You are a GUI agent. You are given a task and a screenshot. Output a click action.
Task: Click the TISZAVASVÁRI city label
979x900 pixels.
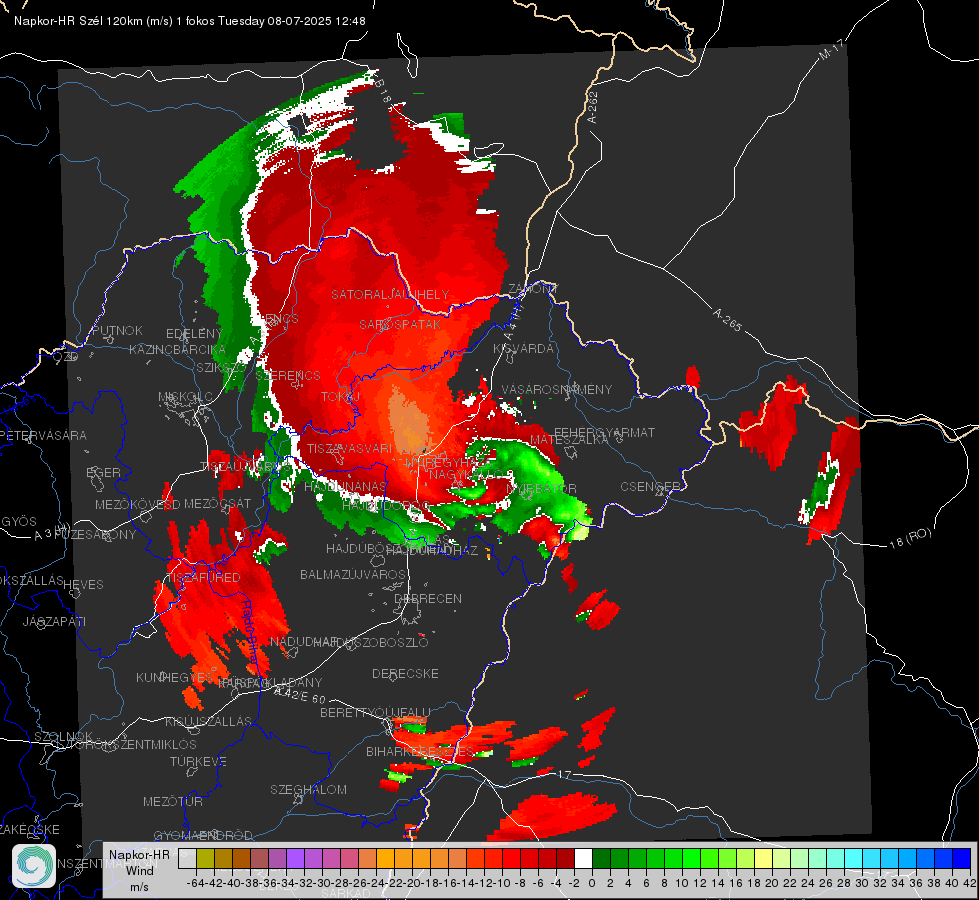[349, 448]
